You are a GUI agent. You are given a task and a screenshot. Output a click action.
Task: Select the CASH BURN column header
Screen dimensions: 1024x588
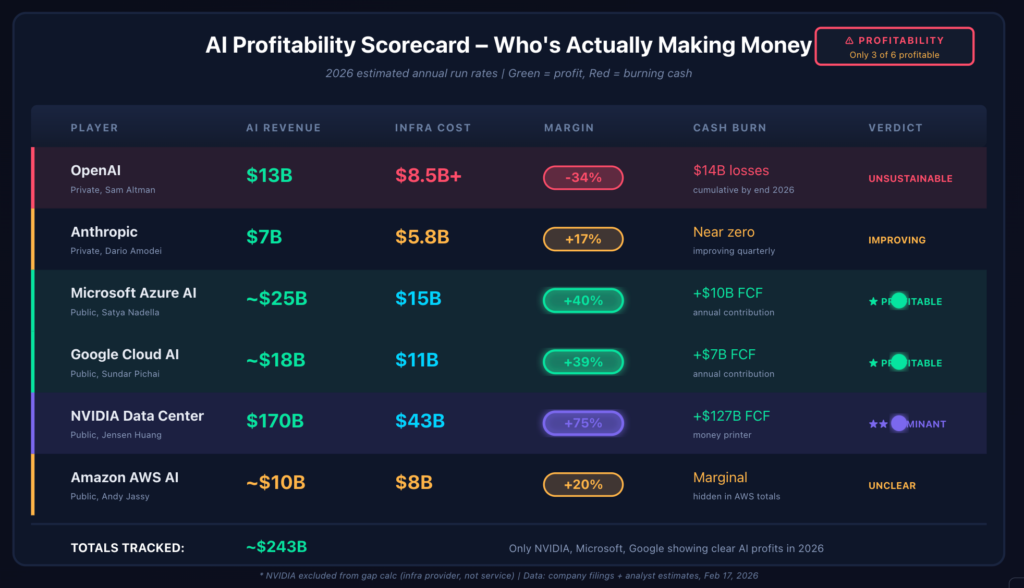[727, 128]
